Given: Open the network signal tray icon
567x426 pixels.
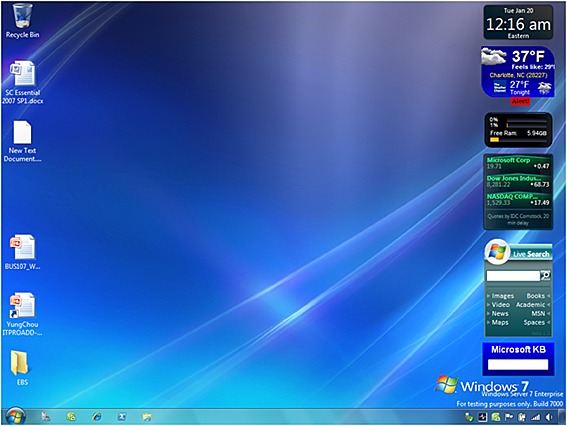Looking at the screenshot, I should click(x=536, y=417).
